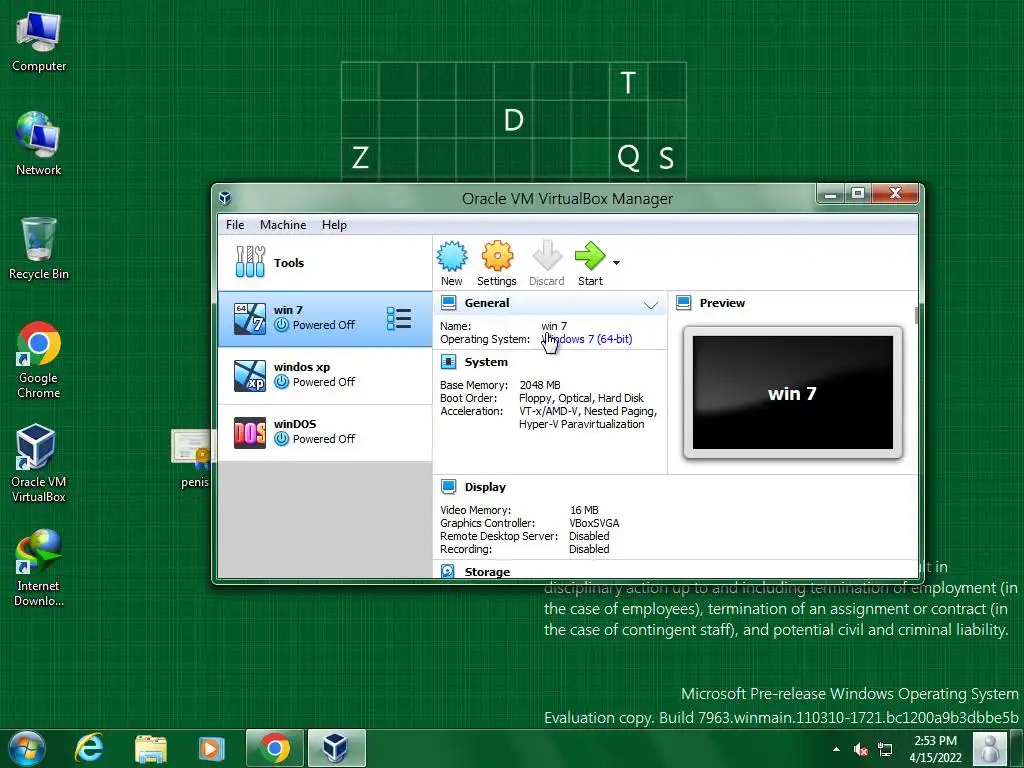Click the windos xp OS icon
The height and width of the screenshot is (768, 1024).
pyautogui.click(x=249, y=376)
